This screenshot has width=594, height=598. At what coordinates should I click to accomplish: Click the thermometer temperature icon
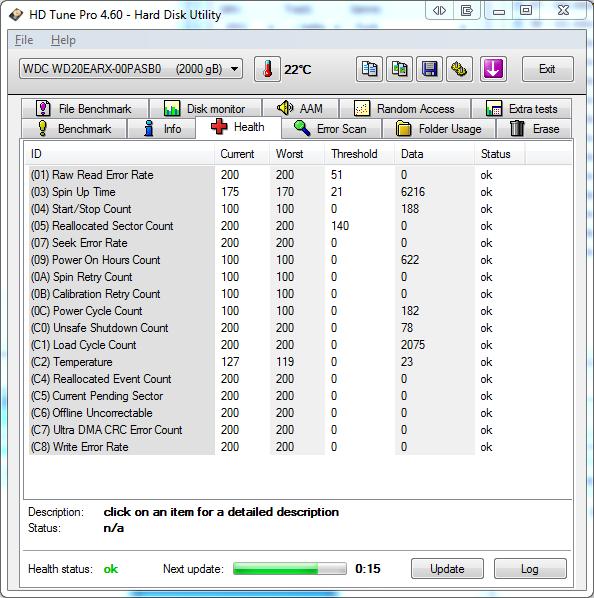267,69
